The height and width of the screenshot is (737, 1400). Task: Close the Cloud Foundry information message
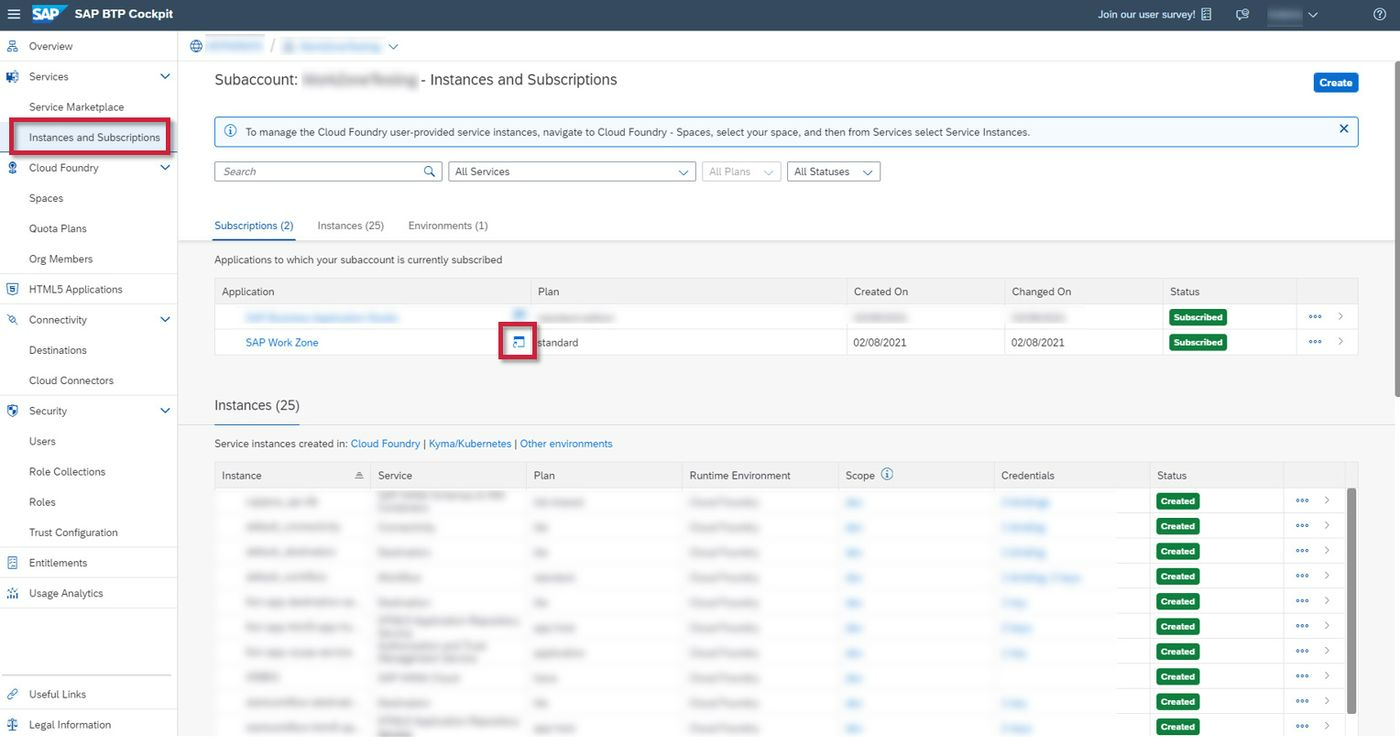pyautogui.click(x=1343, y=129)
